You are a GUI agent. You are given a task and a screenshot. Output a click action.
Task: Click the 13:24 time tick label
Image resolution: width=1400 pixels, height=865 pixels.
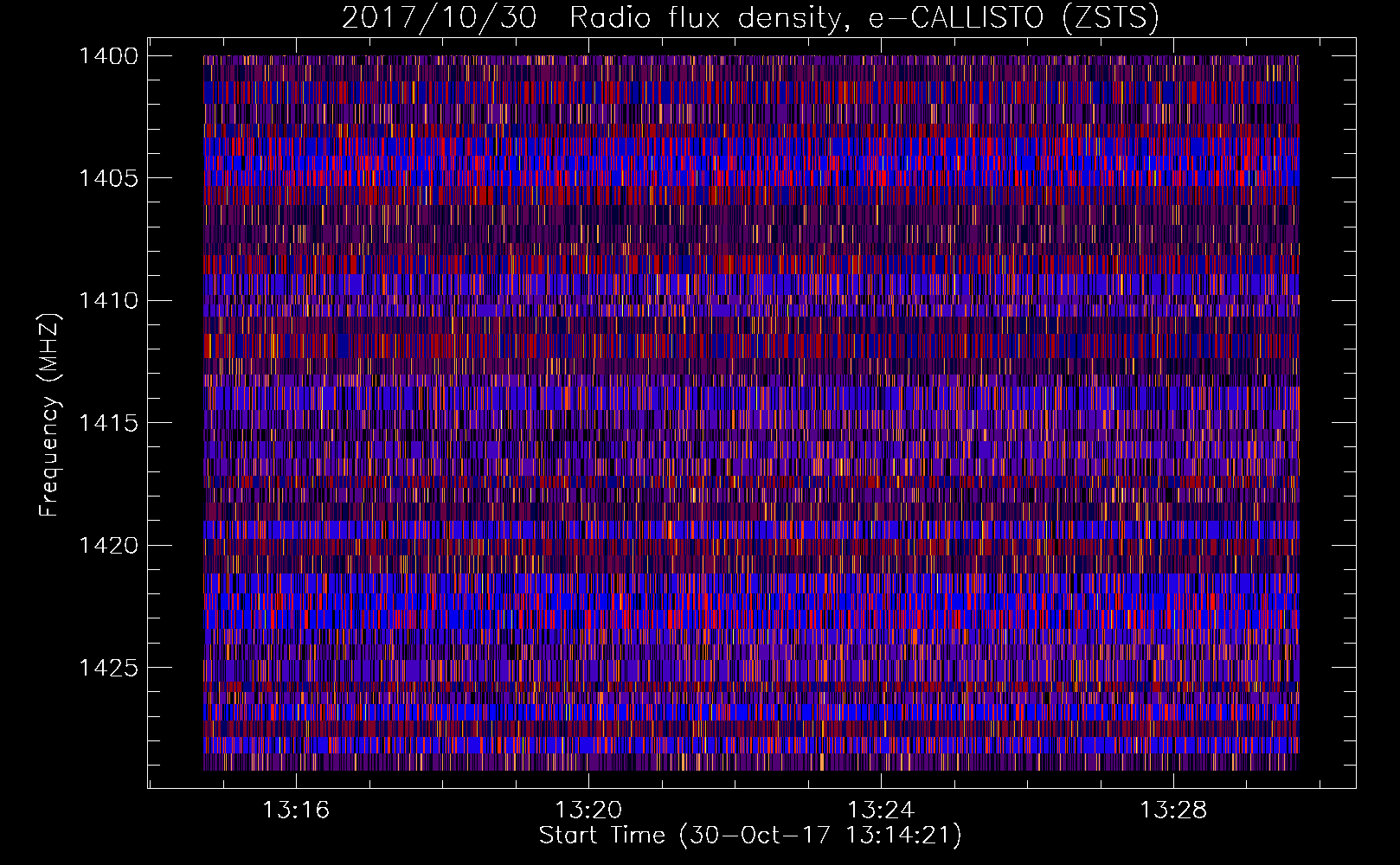point(881,811)
